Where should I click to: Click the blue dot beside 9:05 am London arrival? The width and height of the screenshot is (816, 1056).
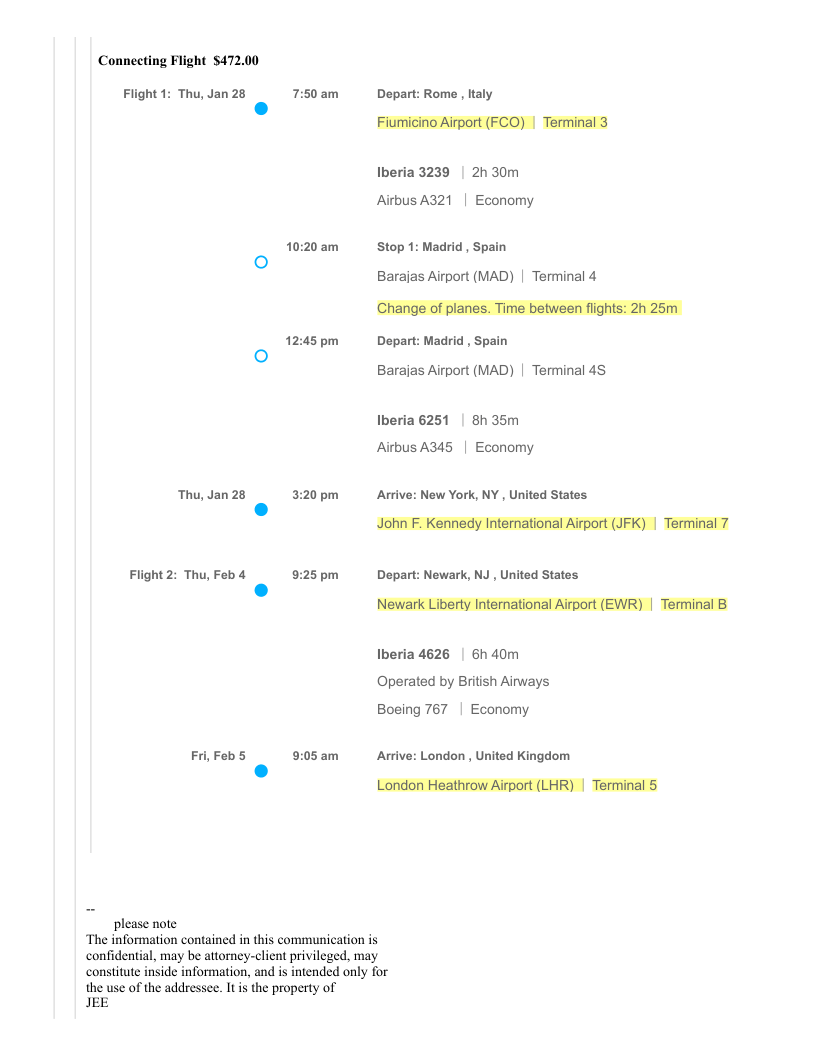pos(261,771)
